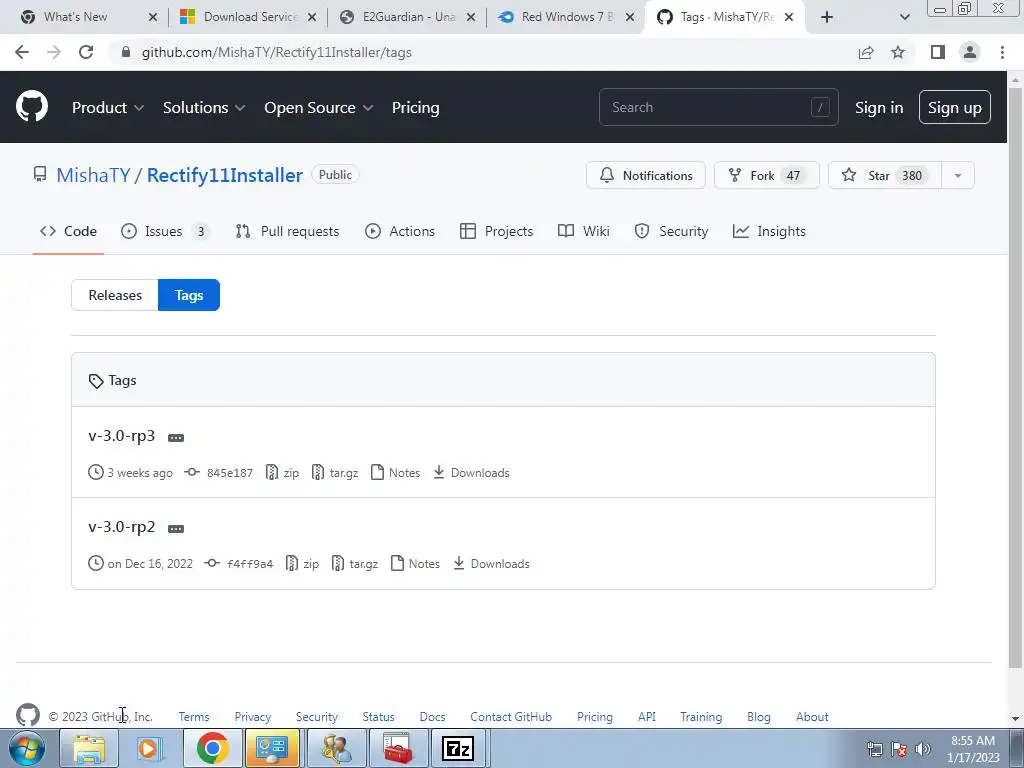
Task: Switch to the Releases view
Action: tap(115, 295)
